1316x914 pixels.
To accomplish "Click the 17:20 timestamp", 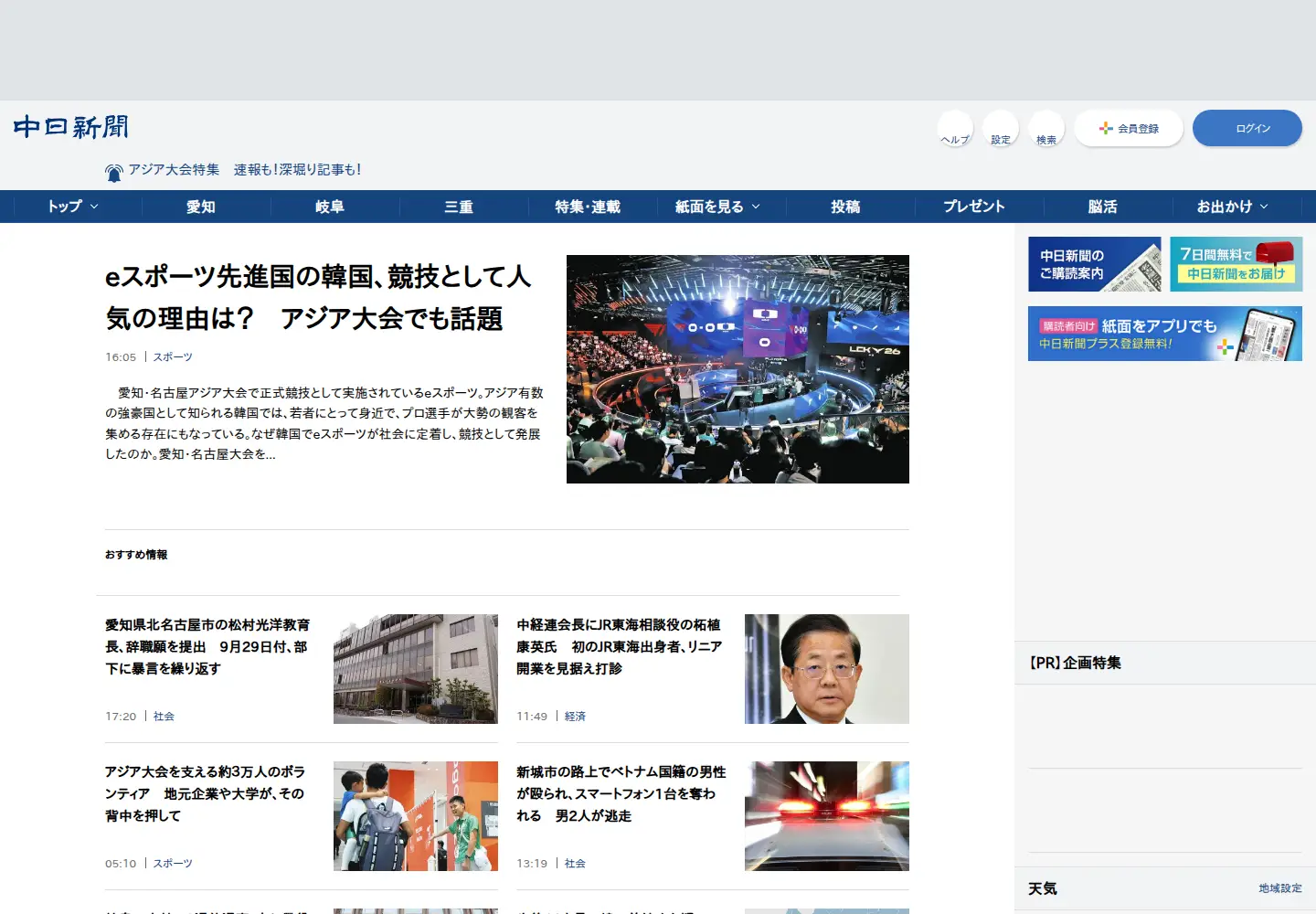I will 121,717.
